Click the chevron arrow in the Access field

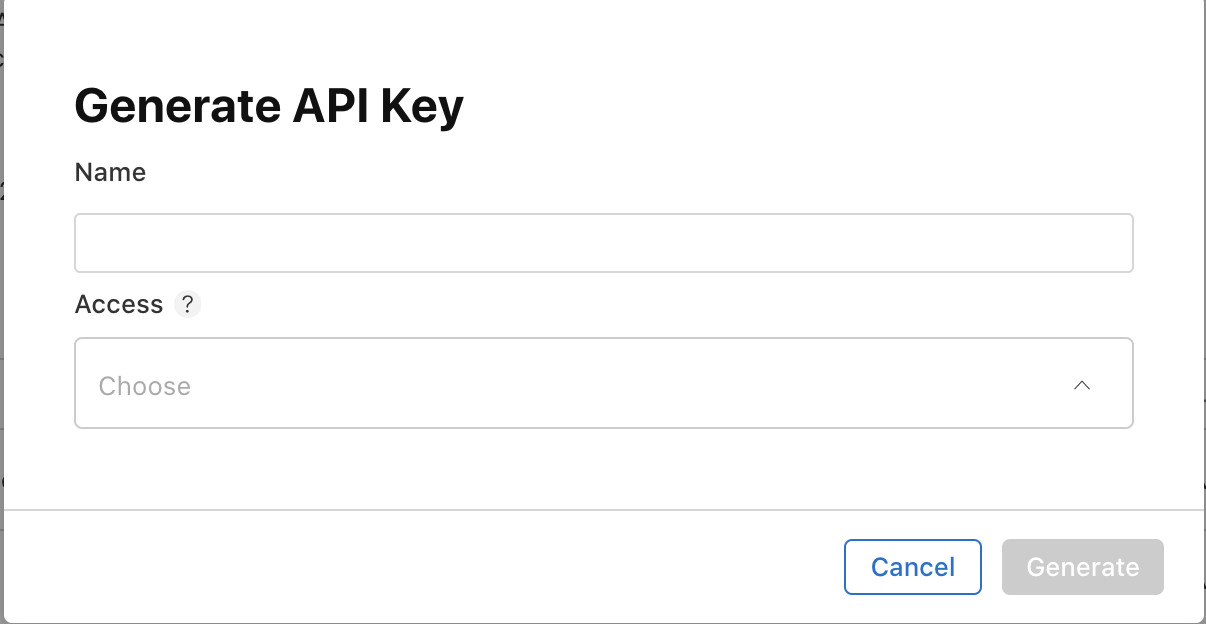click(x=1081, y=386)
